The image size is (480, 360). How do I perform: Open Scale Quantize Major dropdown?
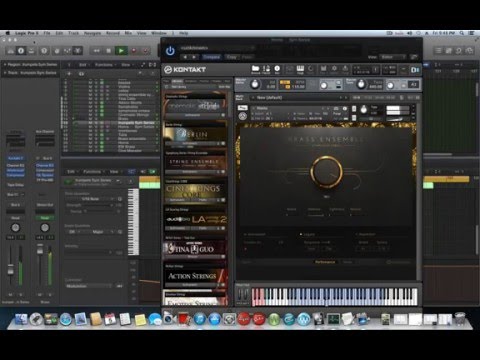coord(101,232)
